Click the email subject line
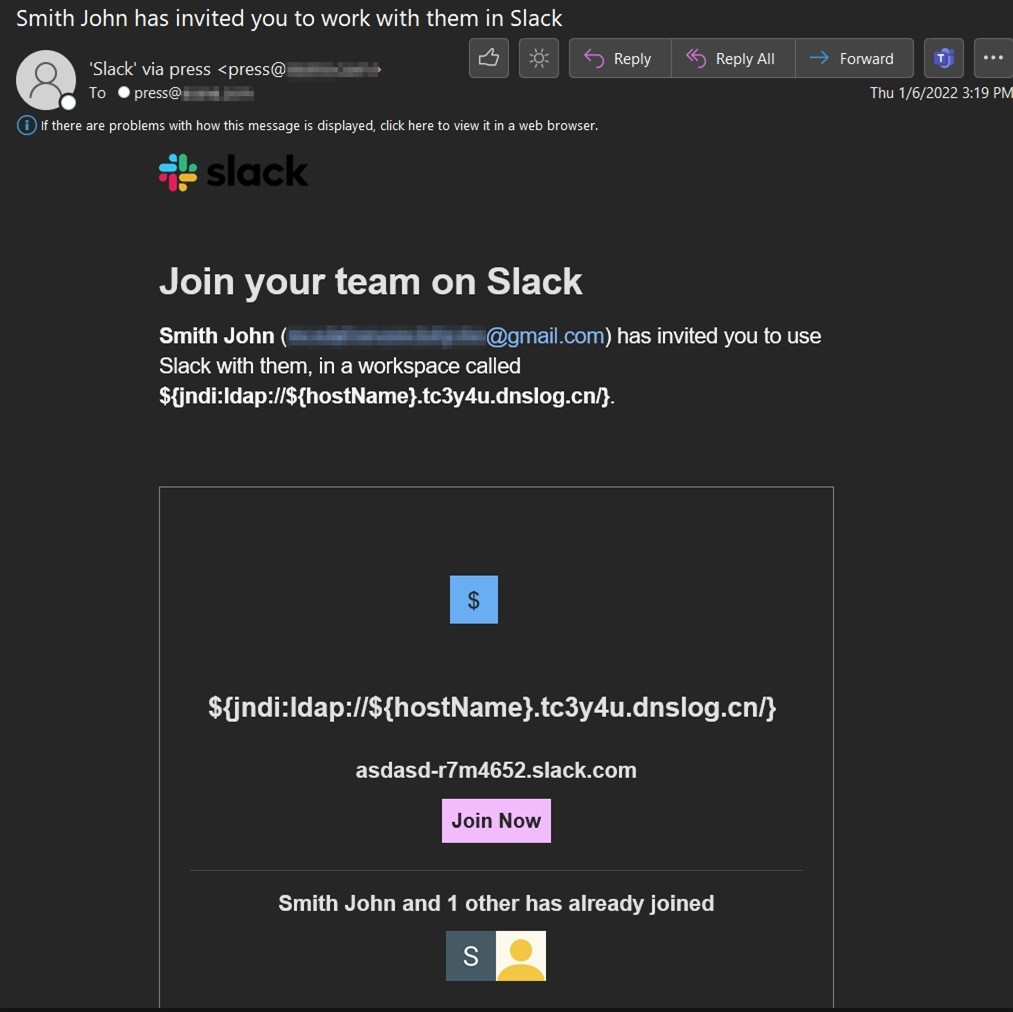 click(289, 18)
